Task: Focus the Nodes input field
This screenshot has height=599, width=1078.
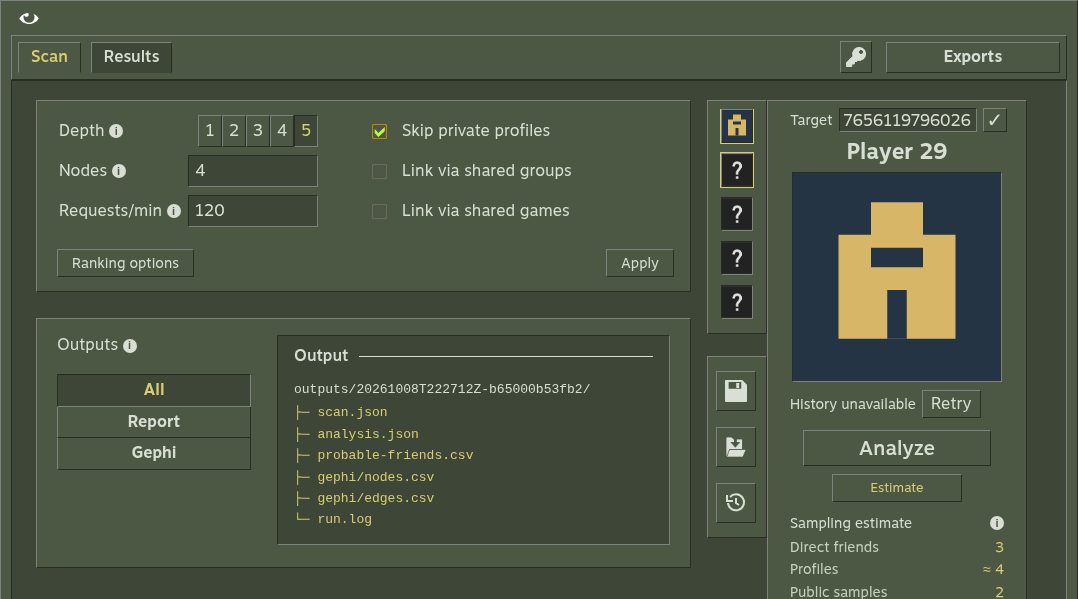Action: coord(253,171)
